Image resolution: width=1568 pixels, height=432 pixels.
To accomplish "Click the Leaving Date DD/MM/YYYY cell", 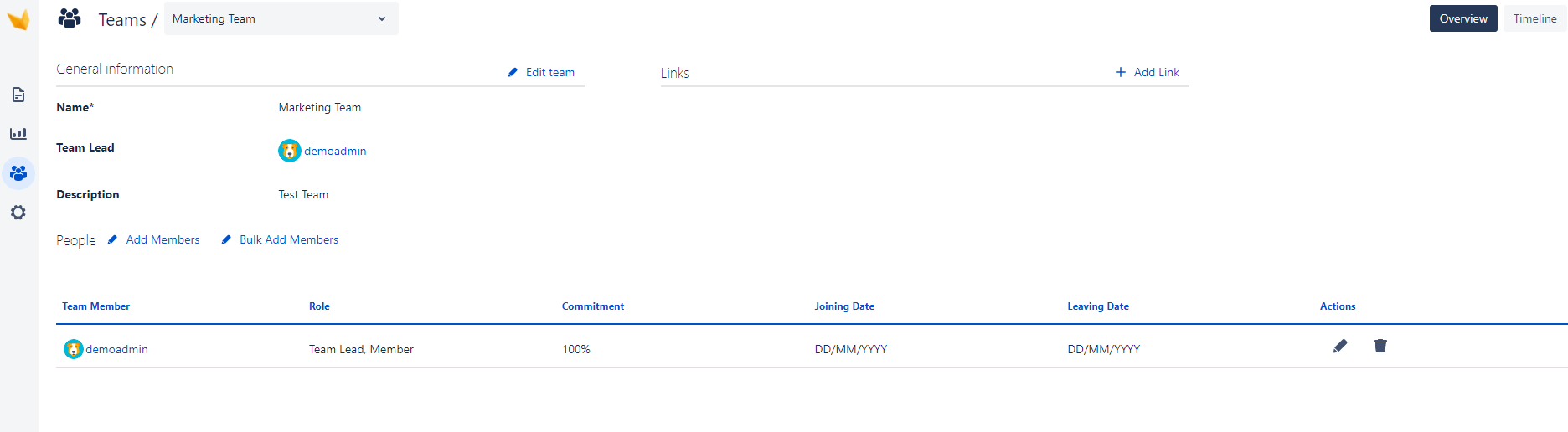I will [x=1103, y=350].
